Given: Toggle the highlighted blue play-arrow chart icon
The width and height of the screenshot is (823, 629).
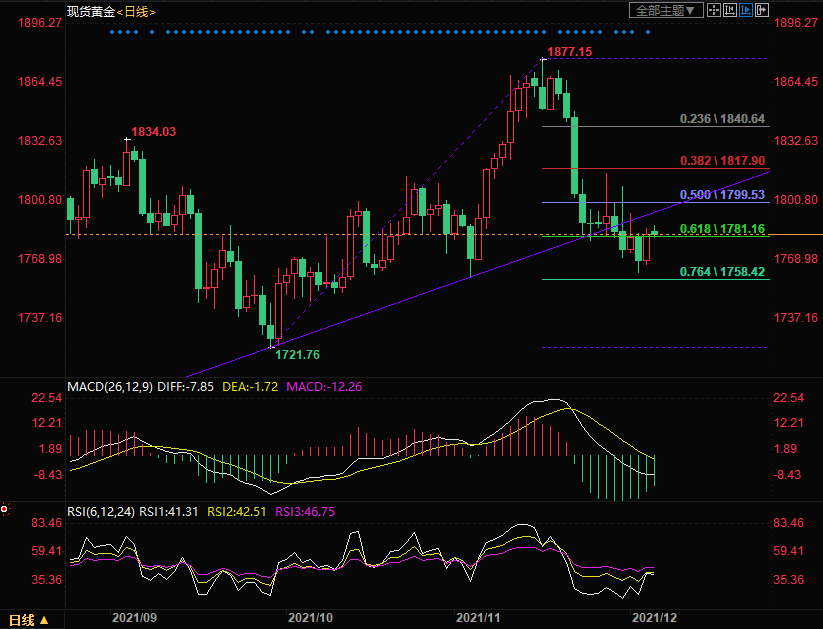Looking at the screenshot, I should 745,10.
